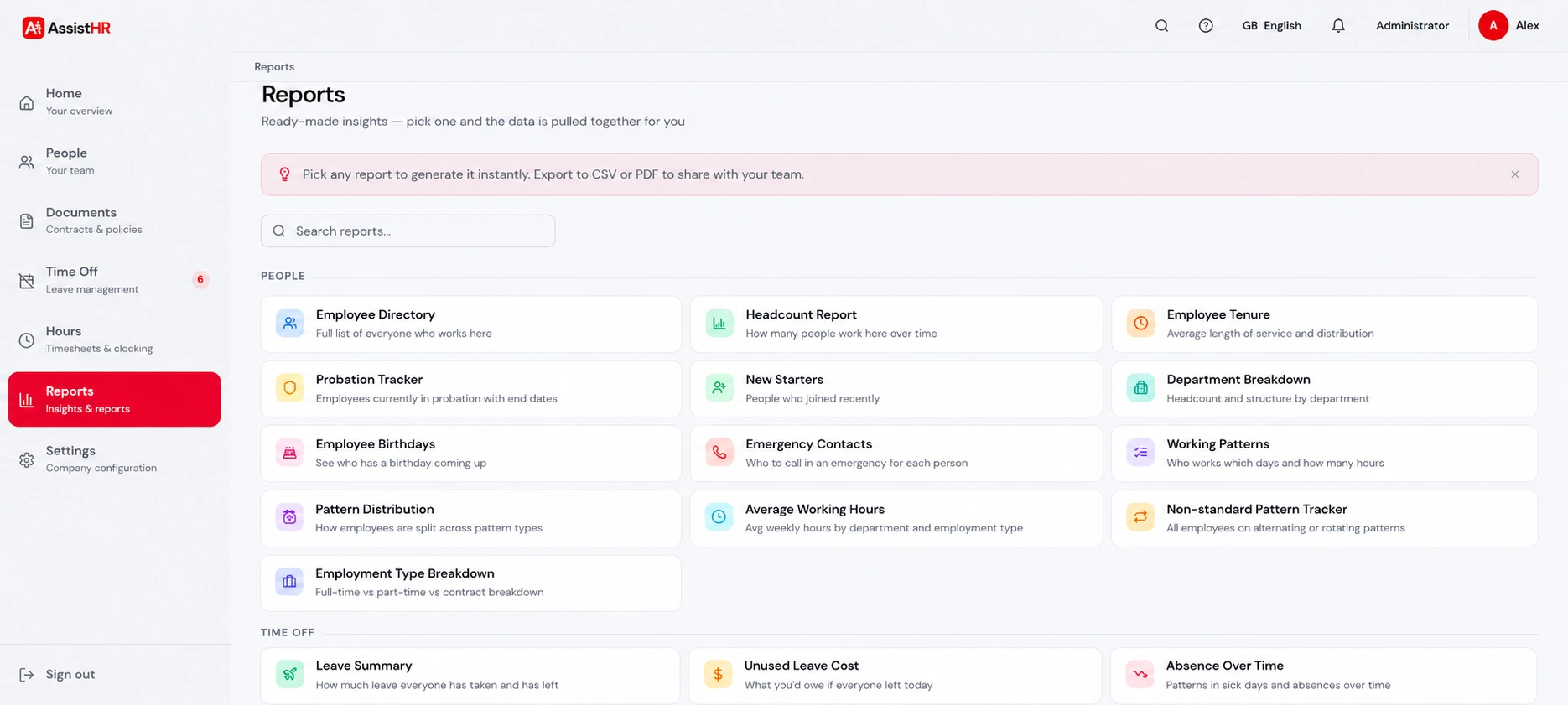Open the GB English language selector

tap(1271, 26)
